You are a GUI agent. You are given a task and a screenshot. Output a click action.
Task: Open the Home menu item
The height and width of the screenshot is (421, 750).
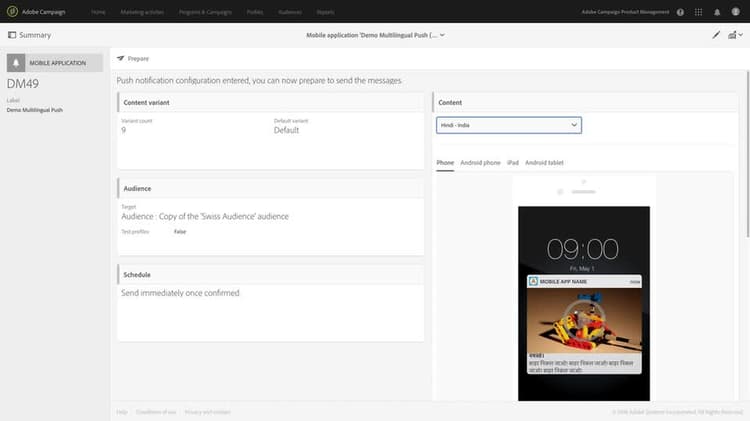pyautogui.click(x=98, y=12)
